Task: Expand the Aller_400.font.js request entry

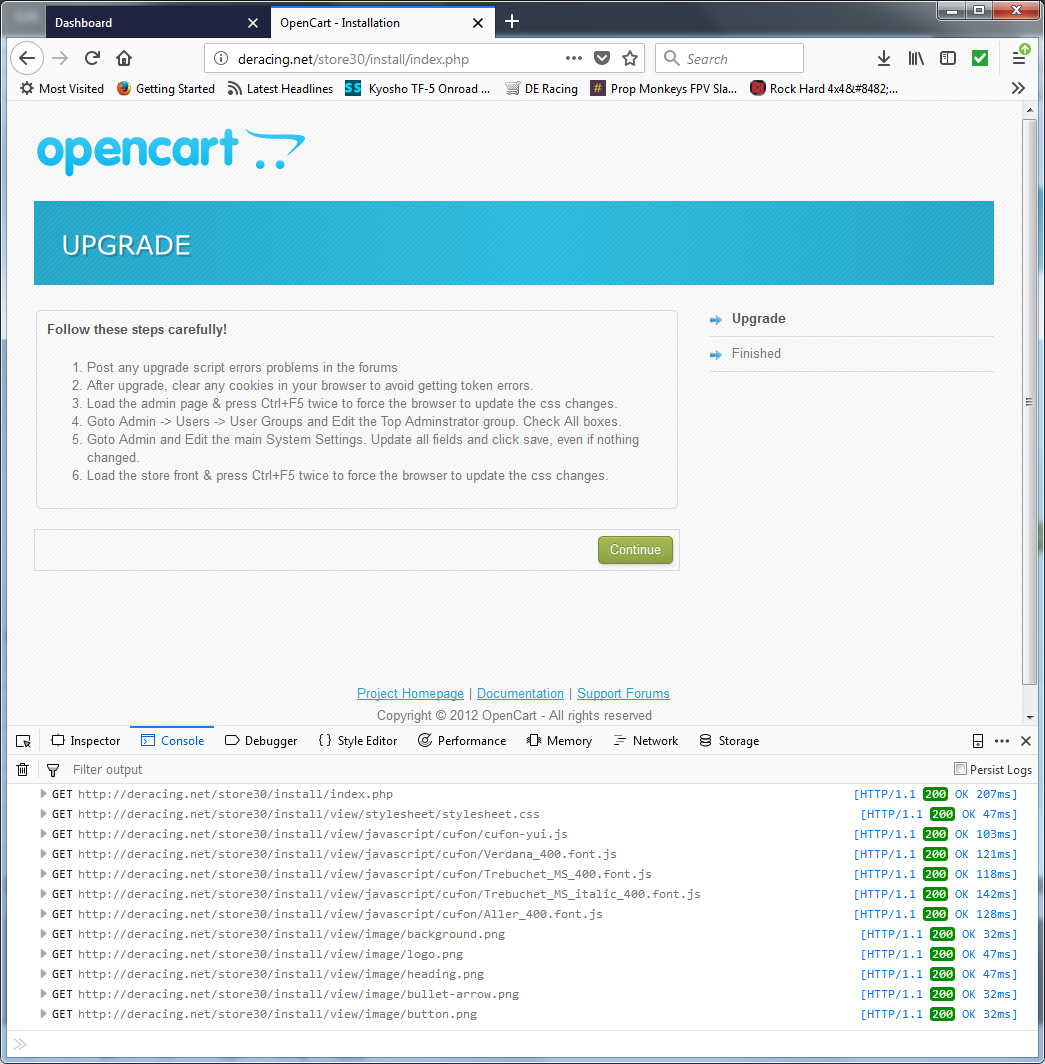Action: coord(43,914)
